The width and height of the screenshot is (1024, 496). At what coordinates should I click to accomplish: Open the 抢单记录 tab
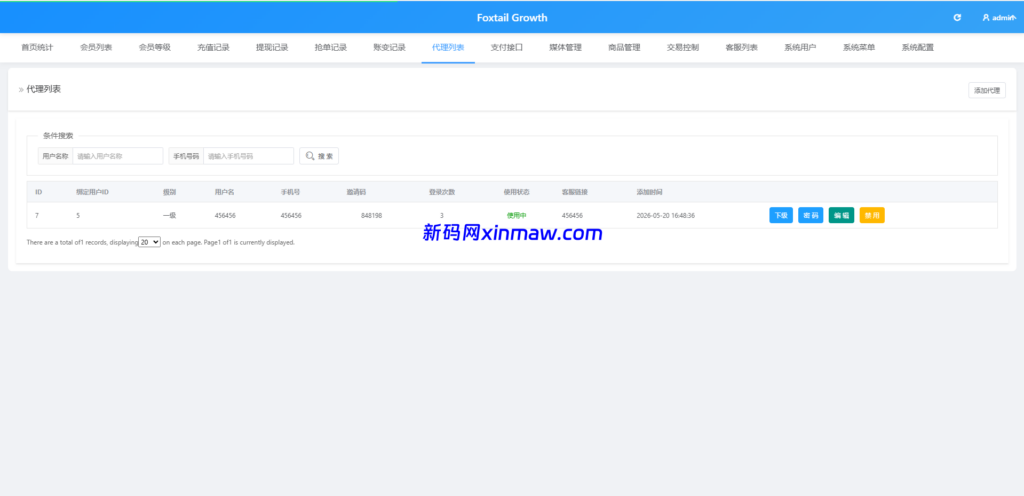click(x=330, y=48)
